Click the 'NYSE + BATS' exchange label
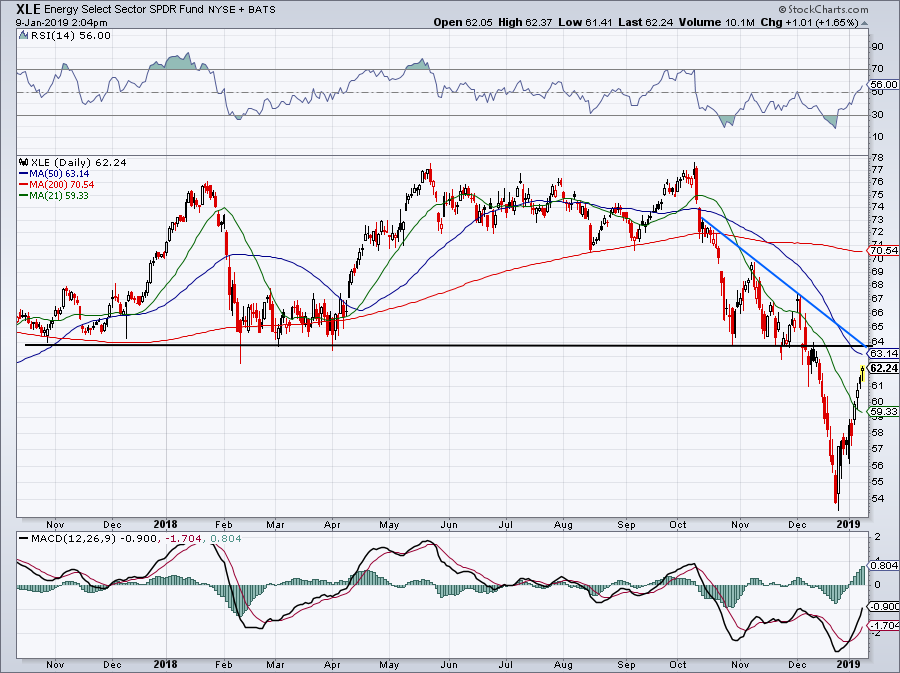Viewport: 900px width, 673px height. point(242,10)
